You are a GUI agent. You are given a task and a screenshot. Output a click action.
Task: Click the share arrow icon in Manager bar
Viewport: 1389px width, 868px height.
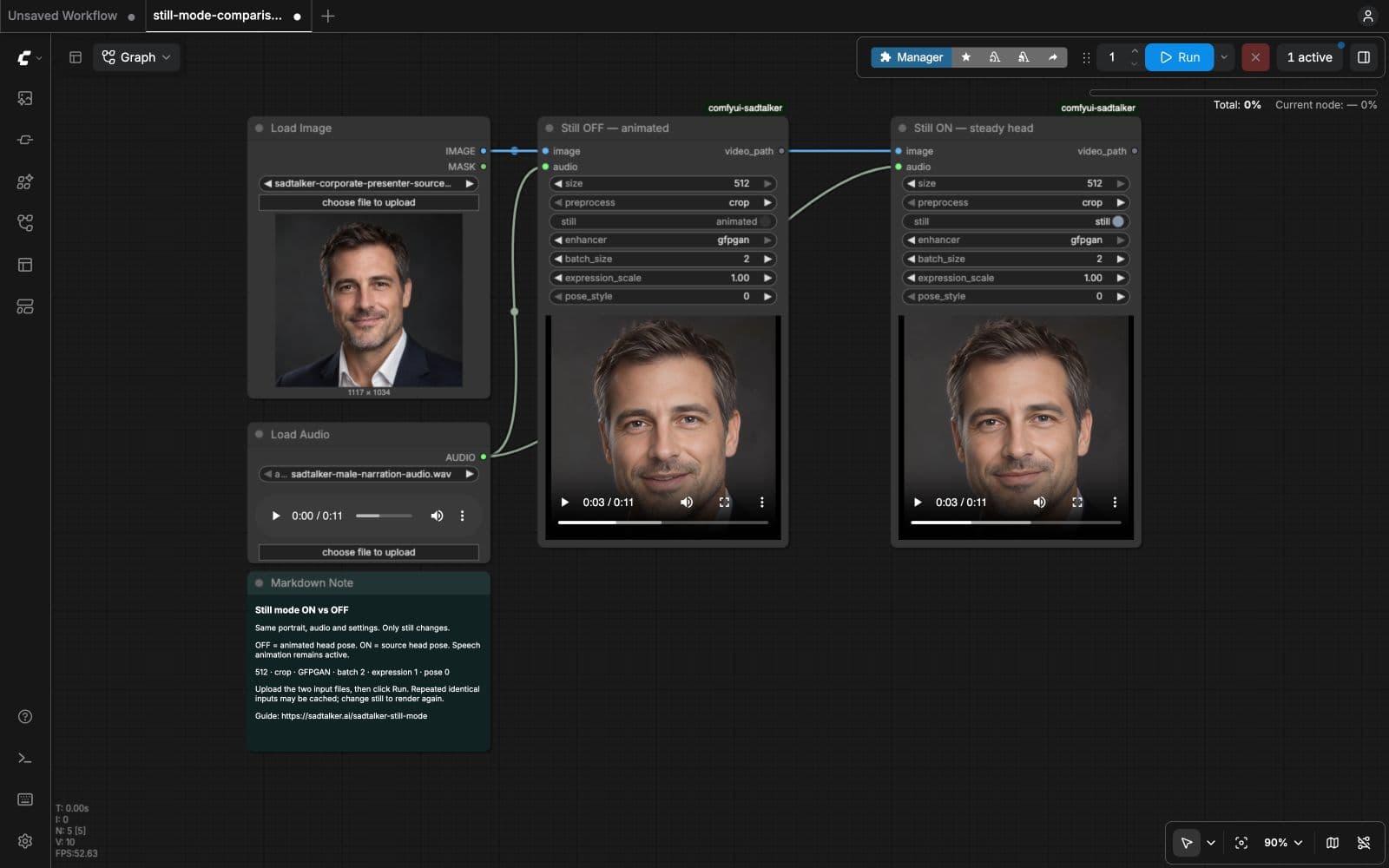(x=1053, y=57)
